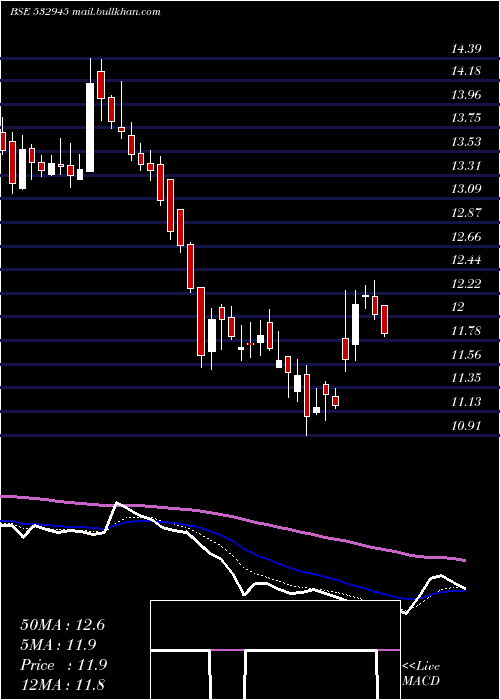Click the tall white candle near 14.18

(90, 127)
